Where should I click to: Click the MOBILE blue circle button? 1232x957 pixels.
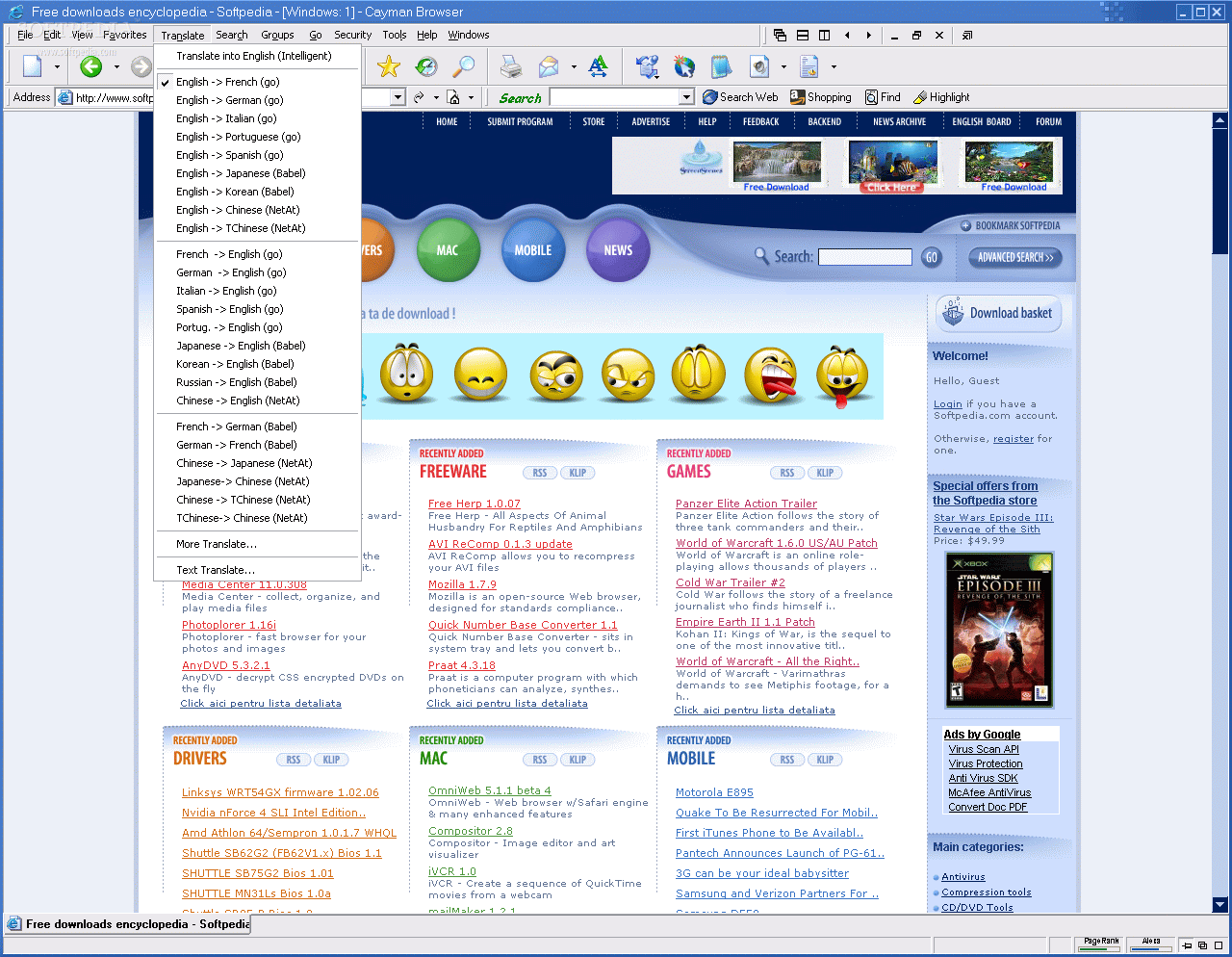pyautogui.click(x=532, y=249)
